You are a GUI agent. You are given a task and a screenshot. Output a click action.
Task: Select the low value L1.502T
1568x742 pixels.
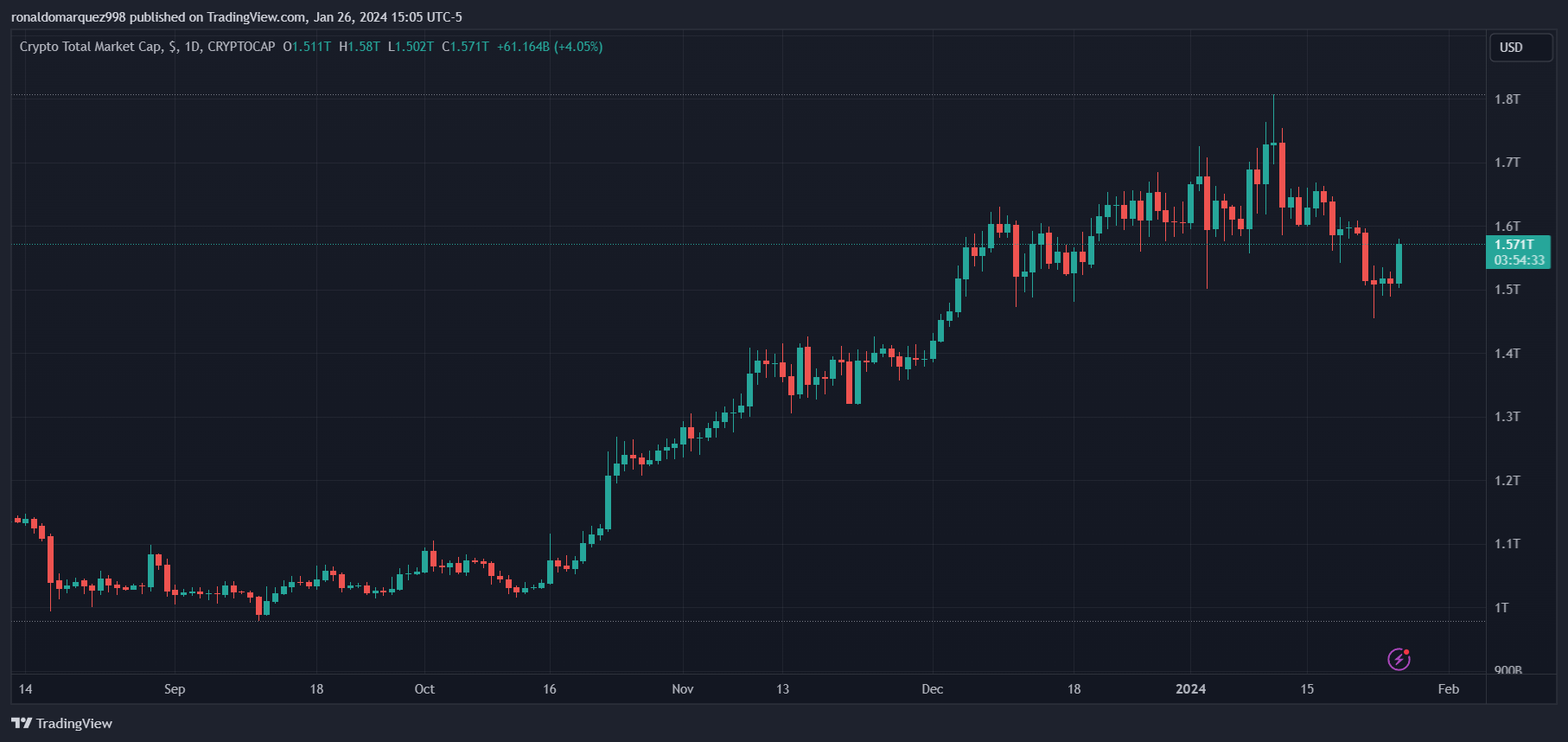(x=411, y=47)
